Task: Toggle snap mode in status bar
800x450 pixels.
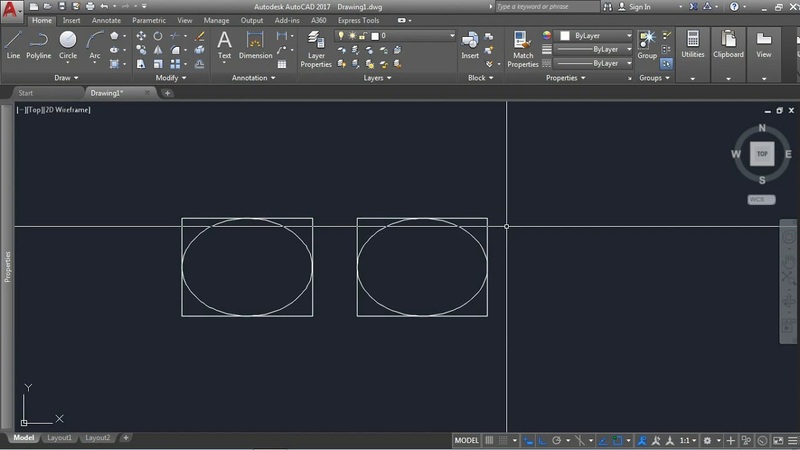Action: pyautogui.click(x=503, y=440)
